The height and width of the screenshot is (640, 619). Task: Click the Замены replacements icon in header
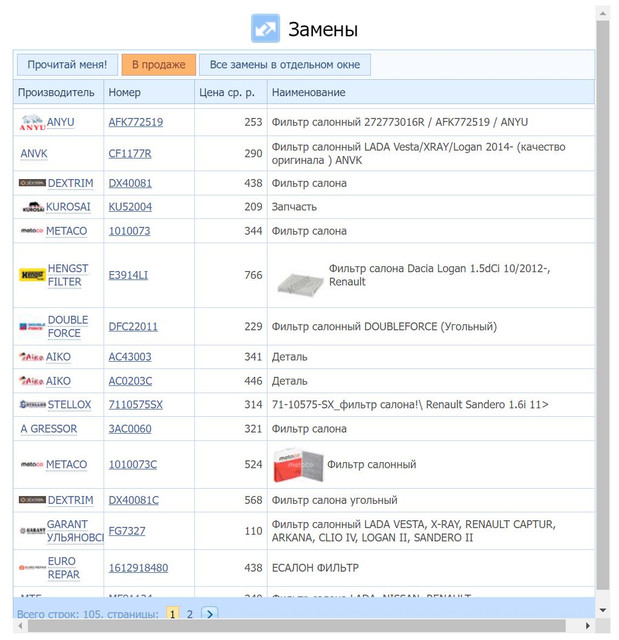(265, 28)
